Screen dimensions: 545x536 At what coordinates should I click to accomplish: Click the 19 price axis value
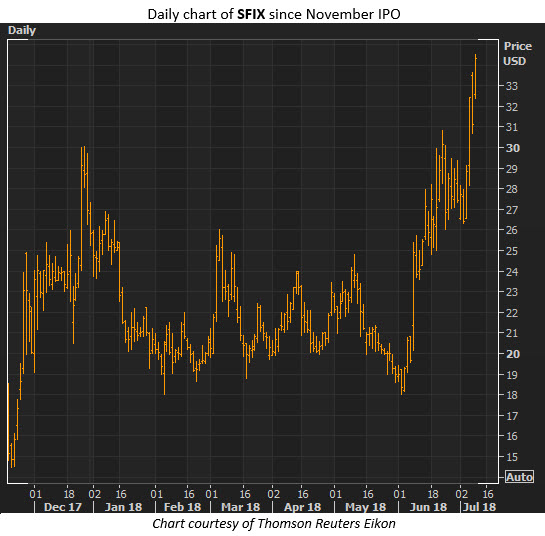512,375
